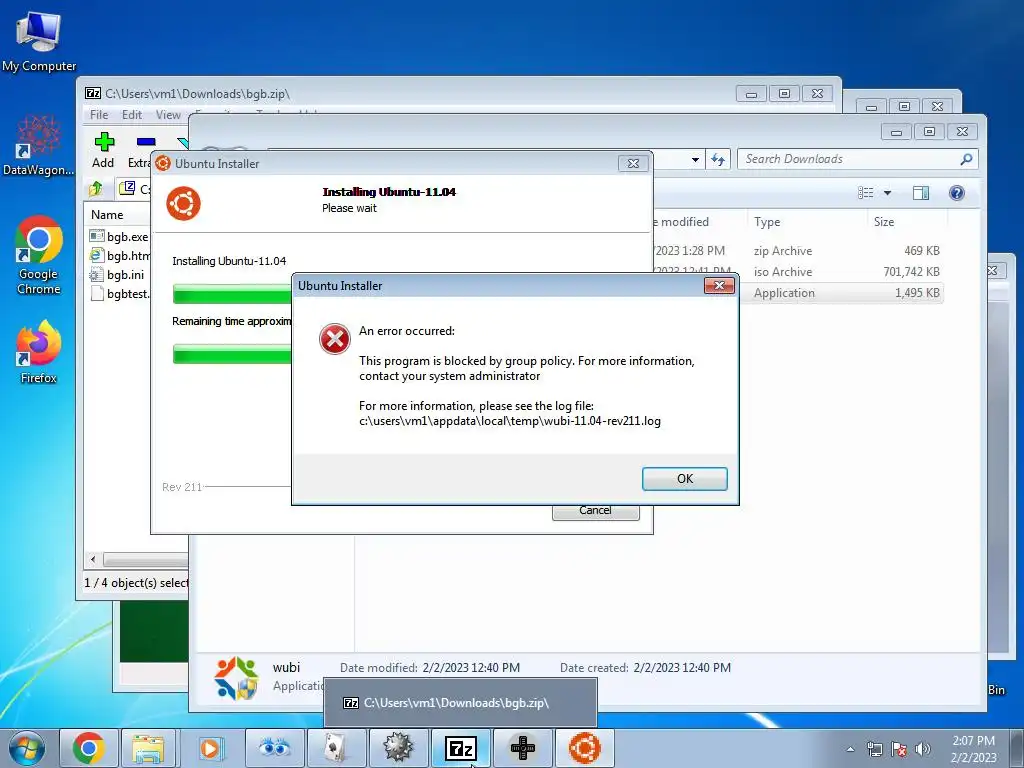This screenshot has height=768, width=1024.
Task: Show hidden tray icons arrow
Action: (x=850, y=749)
